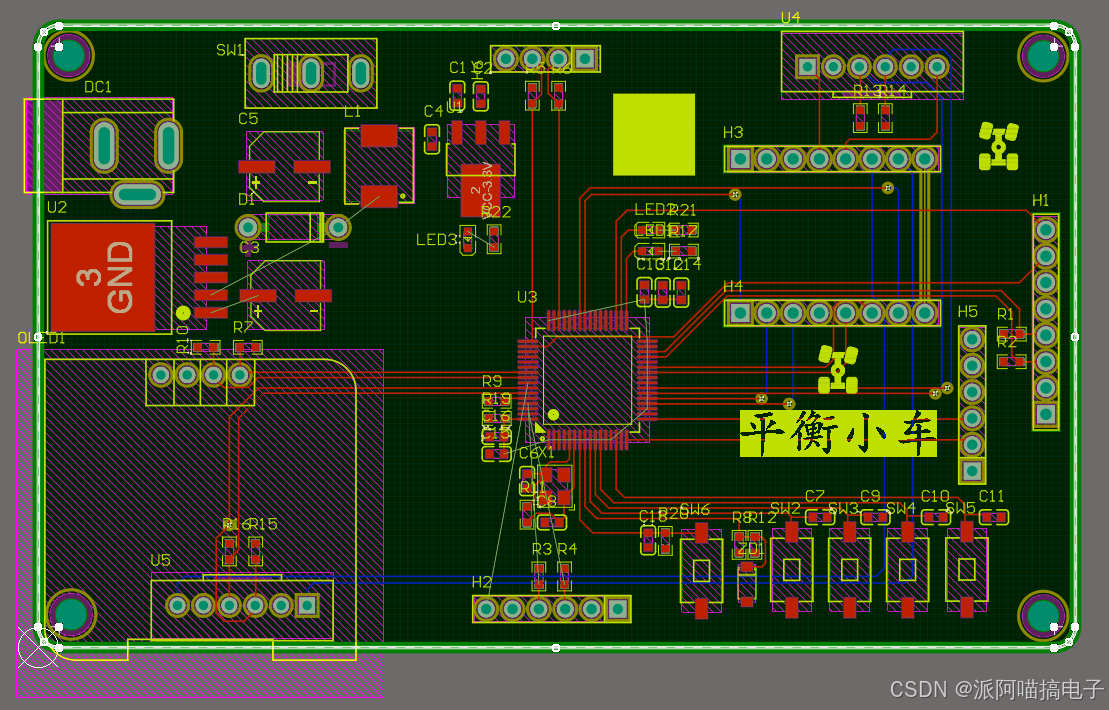Select the C11 capacitor footprint
Image resolution: width=1109 pixels, height=710 pixels.
tap(993, 518)
